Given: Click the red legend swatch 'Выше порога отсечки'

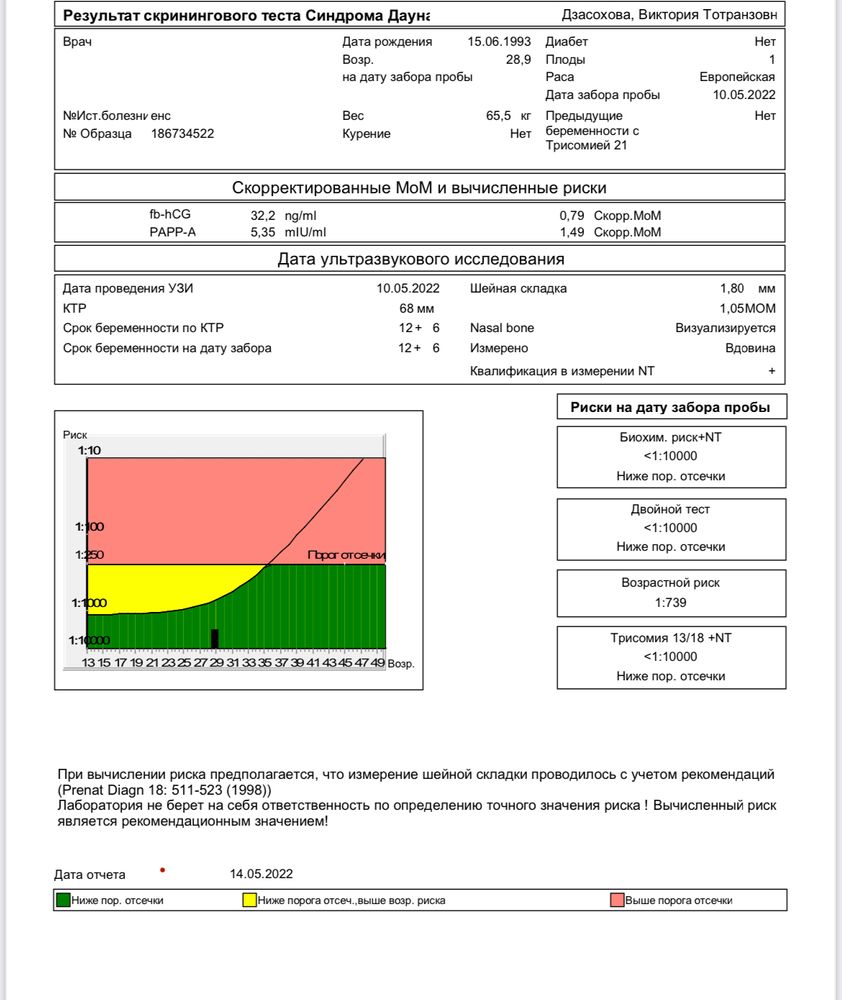Looking at the screenshot, I should [x=617, y=900].
